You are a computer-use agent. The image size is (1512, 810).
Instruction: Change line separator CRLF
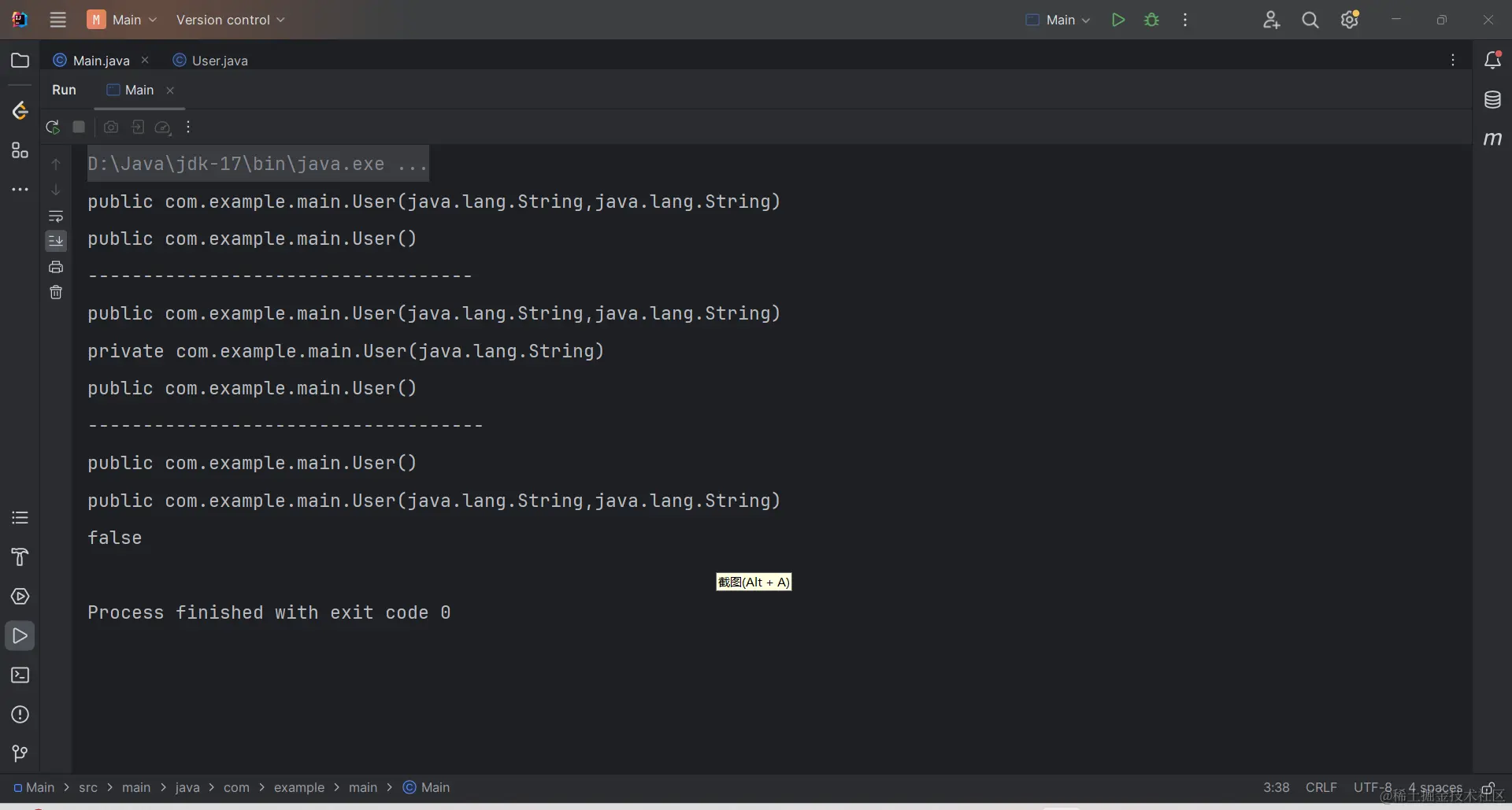click(1321, 787)
